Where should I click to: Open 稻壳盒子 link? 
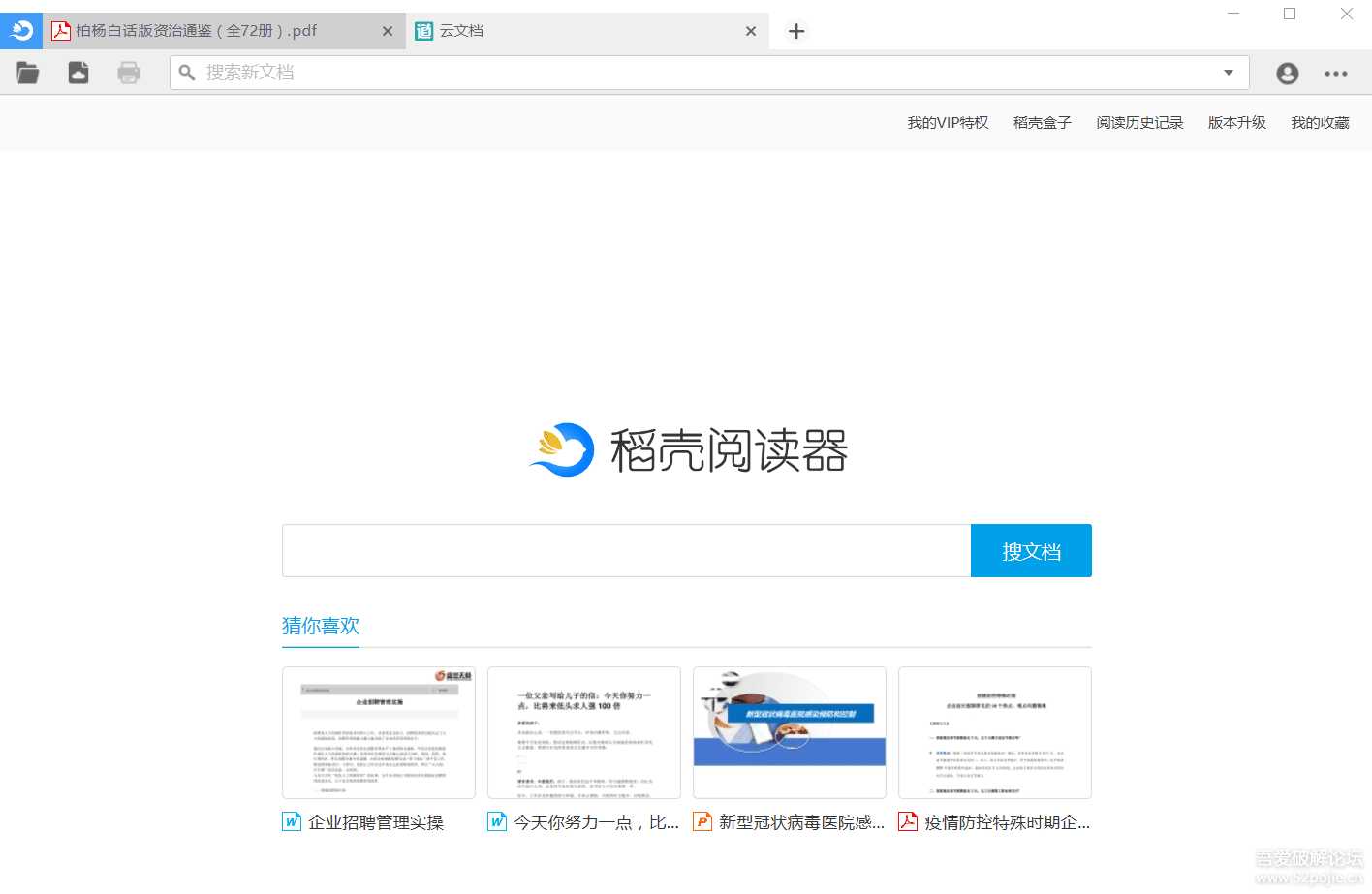1042,123
